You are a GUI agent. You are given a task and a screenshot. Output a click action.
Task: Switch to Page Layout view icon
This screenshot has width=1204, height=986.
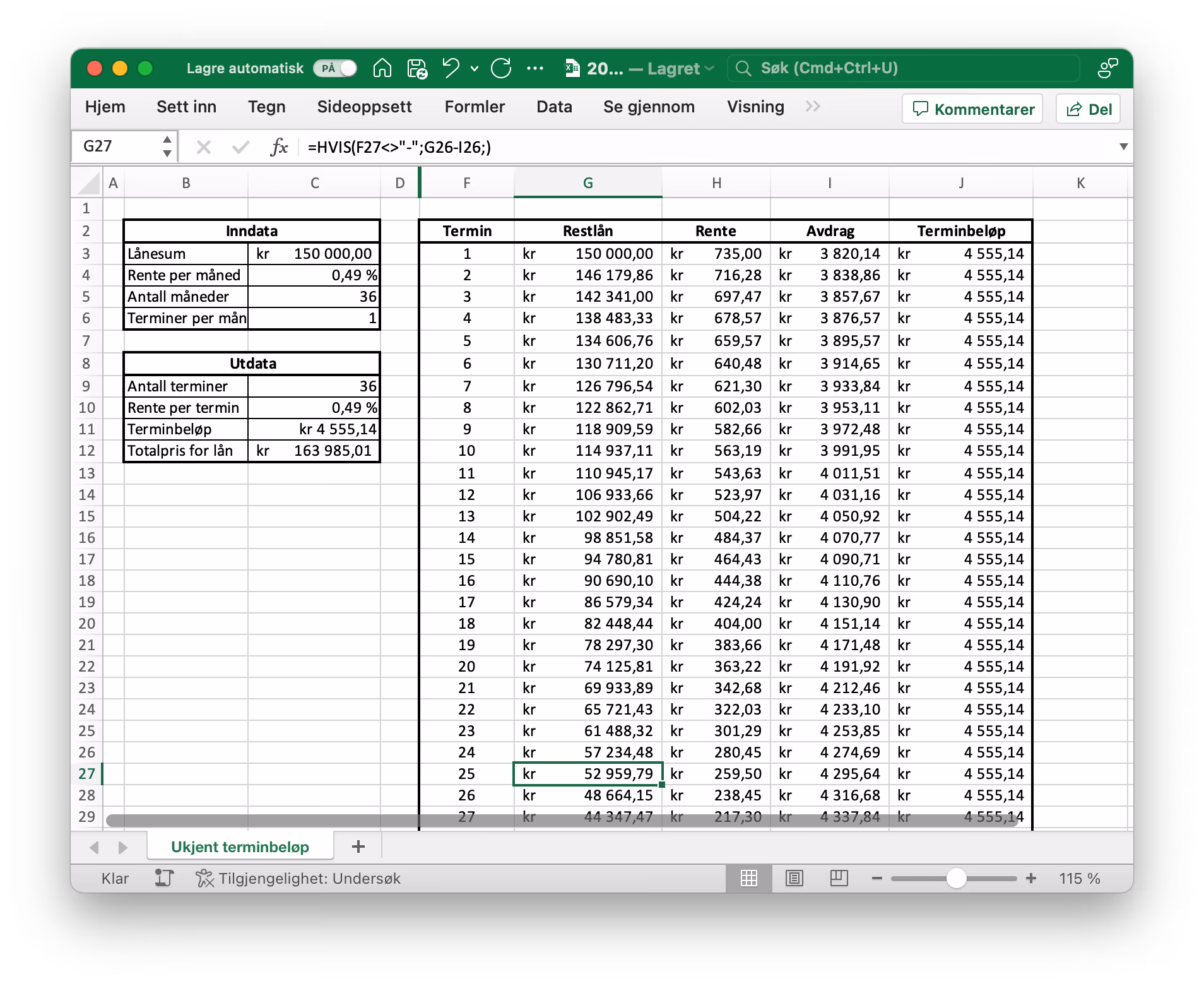tap(794, 878)
